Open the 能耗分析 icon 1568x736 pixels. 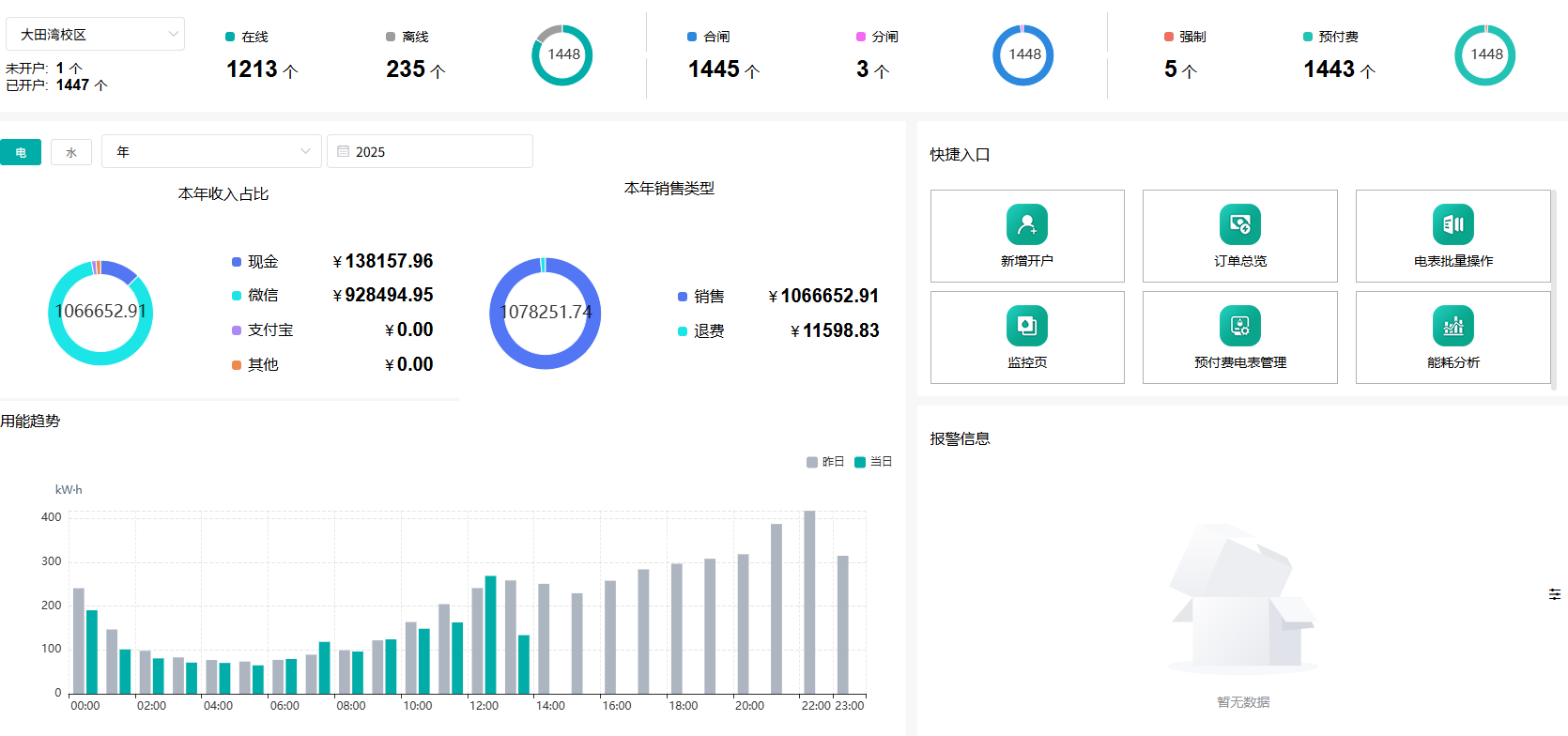click(1453, 326)
